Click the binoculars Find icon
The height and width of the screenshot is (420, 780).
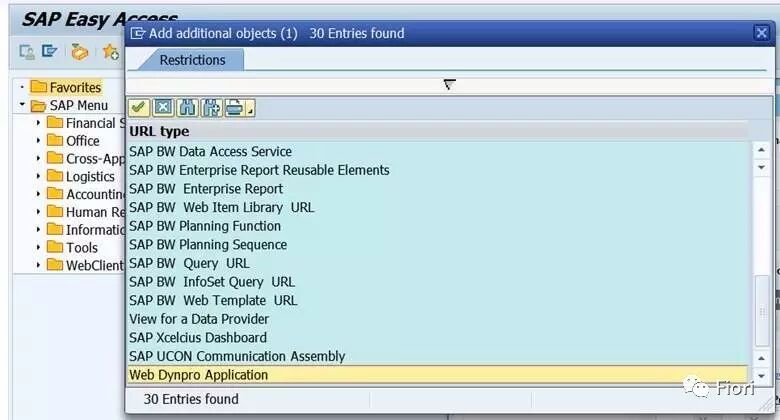(x=188, y=107)
